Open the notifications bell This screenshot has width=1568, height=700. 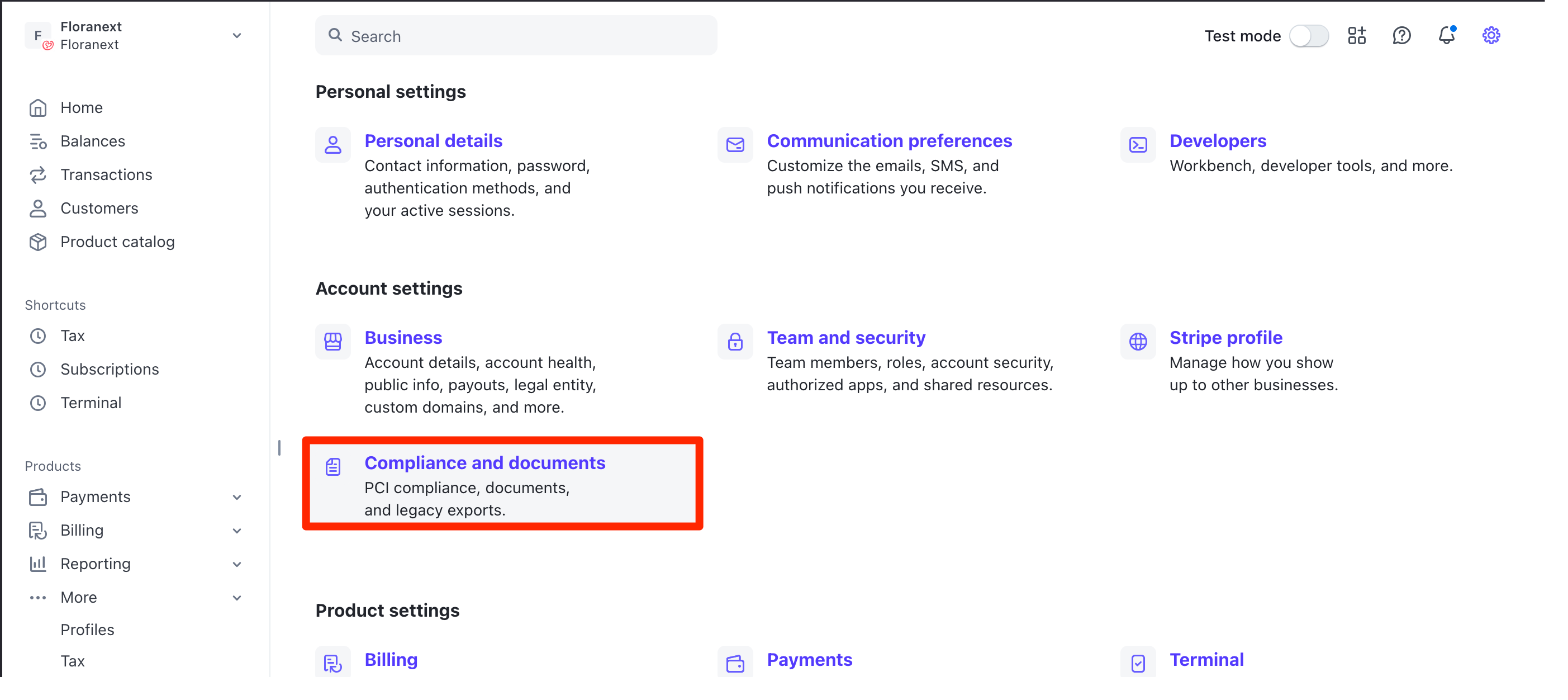pyautogui.click(x=1446, y=35)
